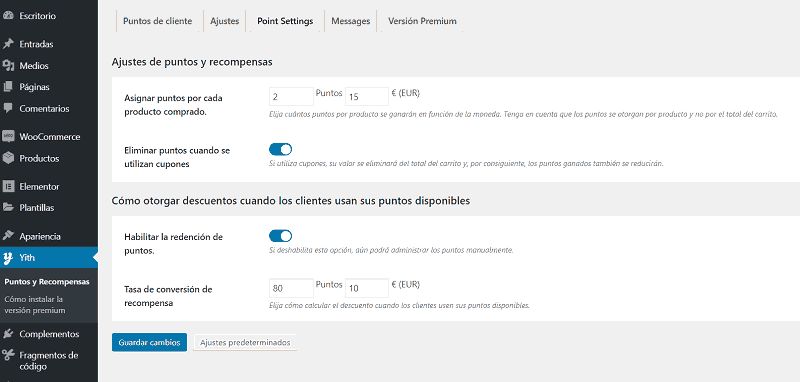Click the Complementos plugin icon

pos(8,334)
